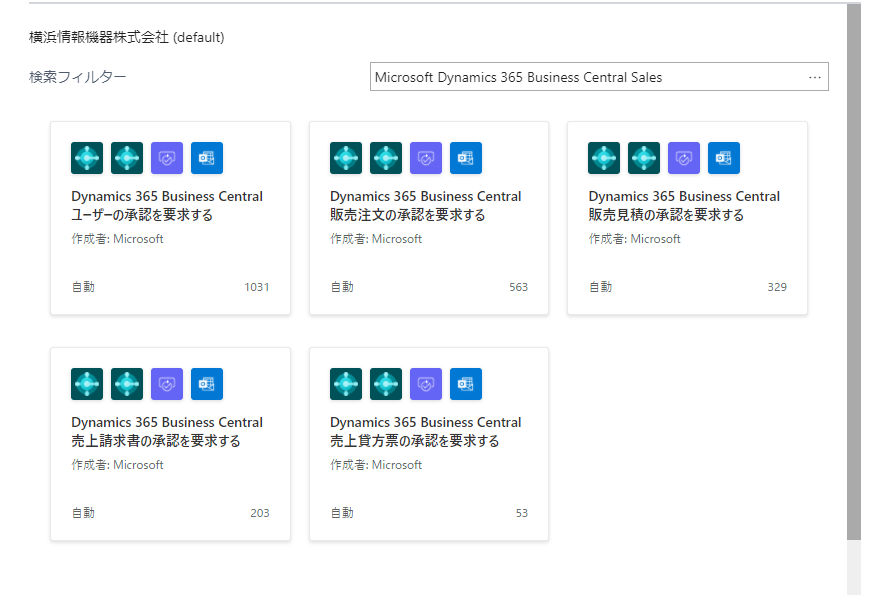This screenshot has width=879, height=595.
Task: Open the 売上請求書の承認を要求する template title
Action: [167, 432]
